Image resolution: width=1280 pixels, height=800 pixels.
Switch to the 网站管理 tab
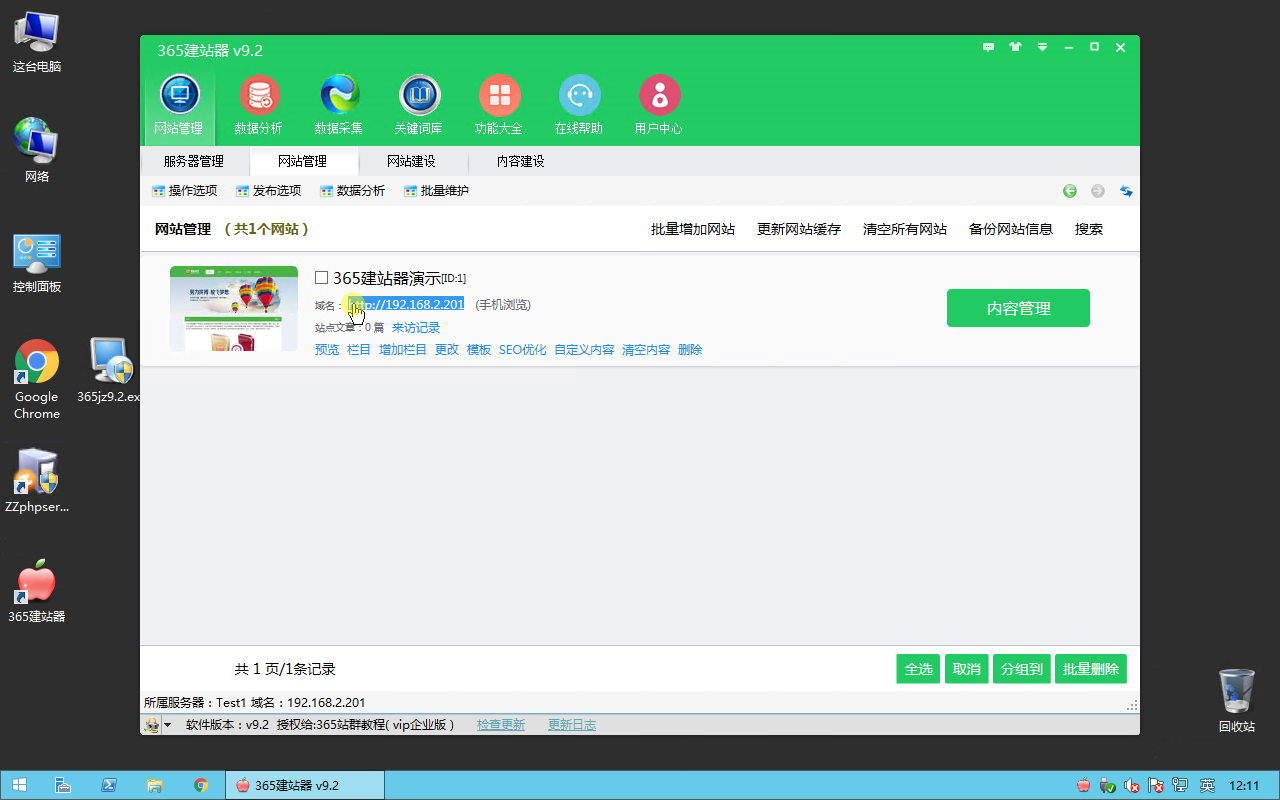tap(303, 161)
